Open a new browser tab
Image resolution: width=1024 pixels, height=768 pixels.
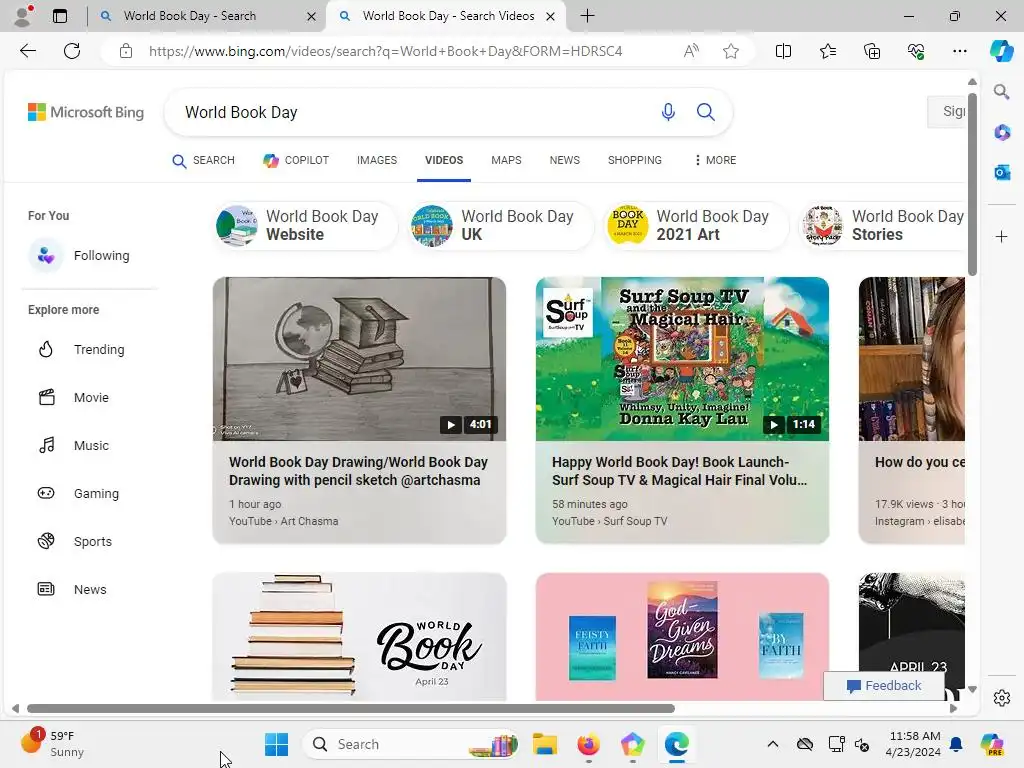click(x=588, y=16)
